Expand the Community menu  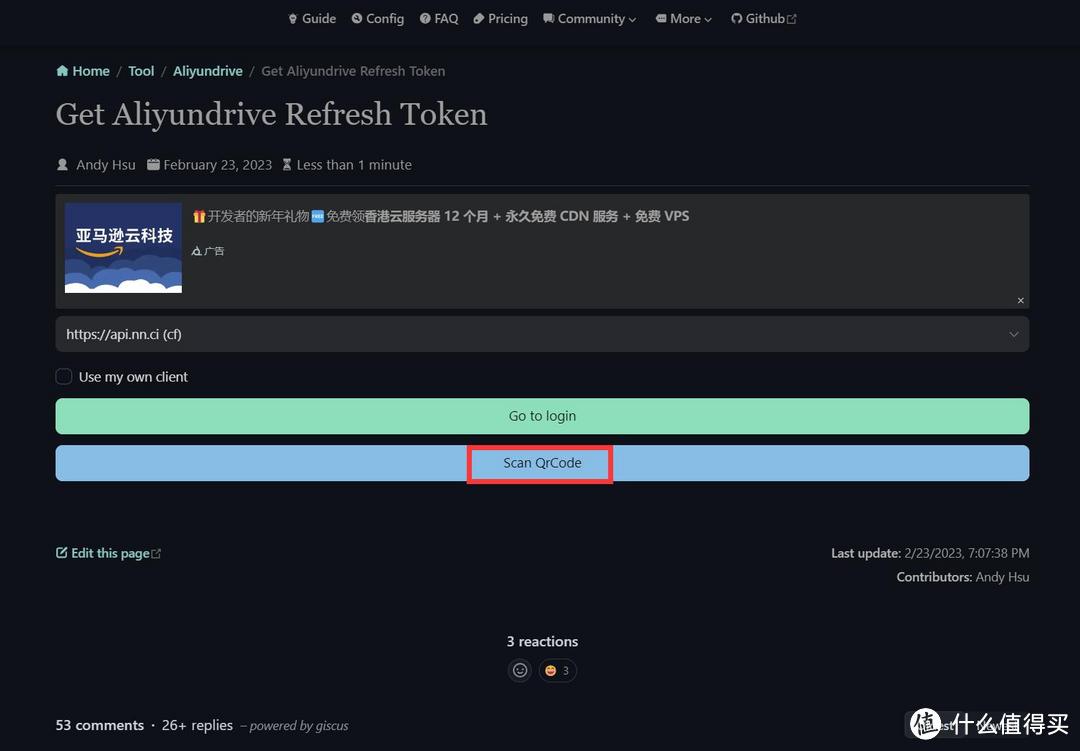590,18
